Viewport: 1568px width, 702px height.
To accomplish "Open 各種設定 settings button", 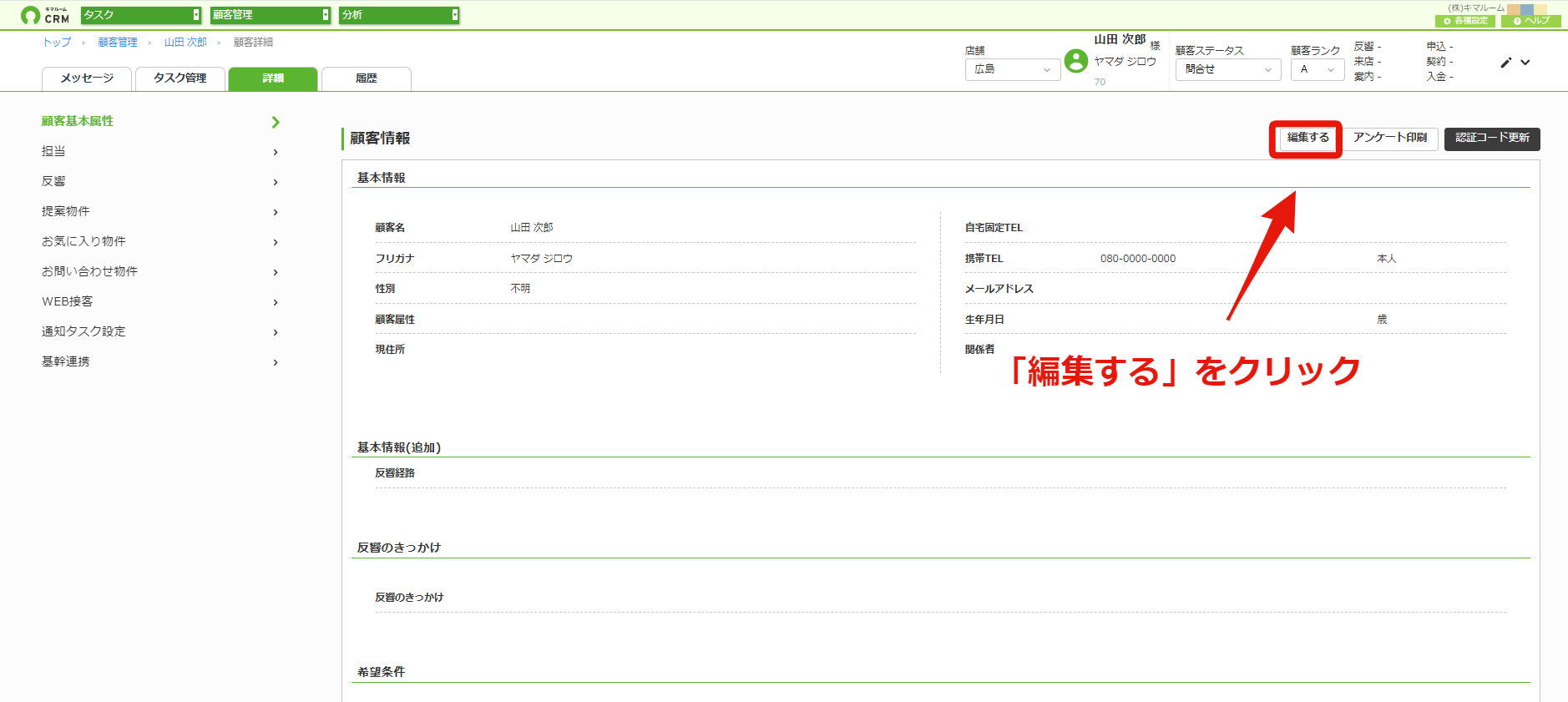I will pos(1465,21).
